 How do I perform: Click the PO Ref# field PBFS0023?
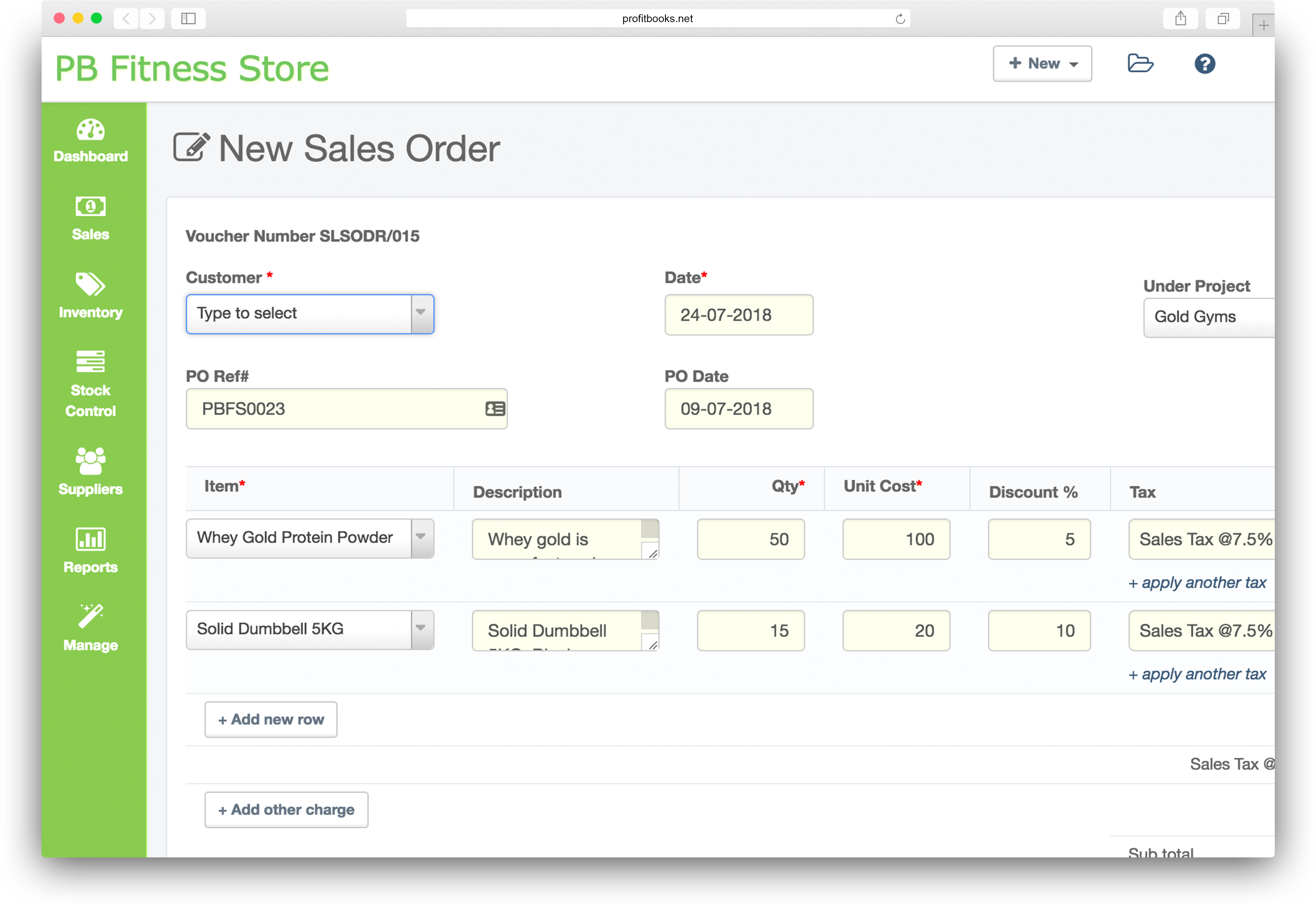(346, 409)
